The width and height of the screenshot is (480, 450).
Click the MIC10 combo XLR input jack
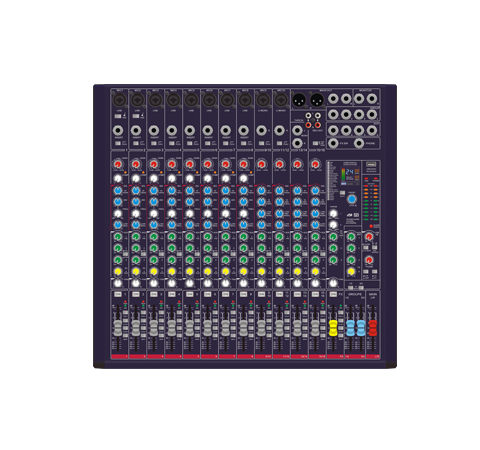pos(281,100)
